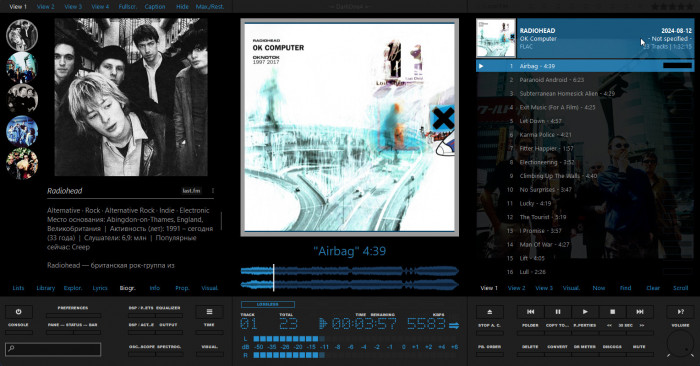
Task: Click the large OK Computer album cover
Action: (349, 127)
